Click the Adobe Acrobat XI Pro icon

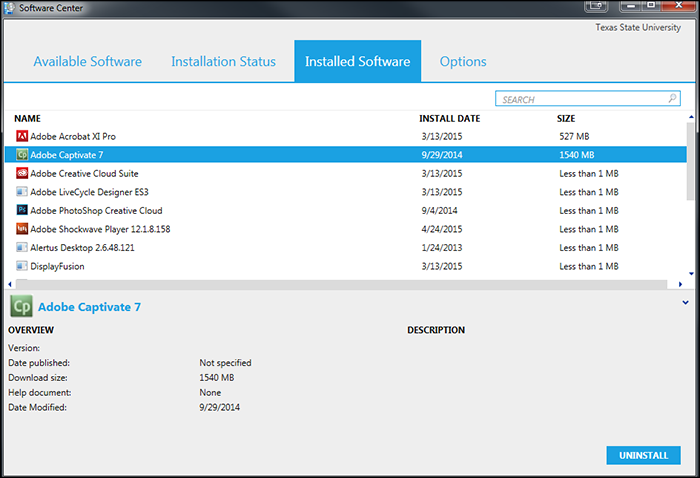(22, 136)
